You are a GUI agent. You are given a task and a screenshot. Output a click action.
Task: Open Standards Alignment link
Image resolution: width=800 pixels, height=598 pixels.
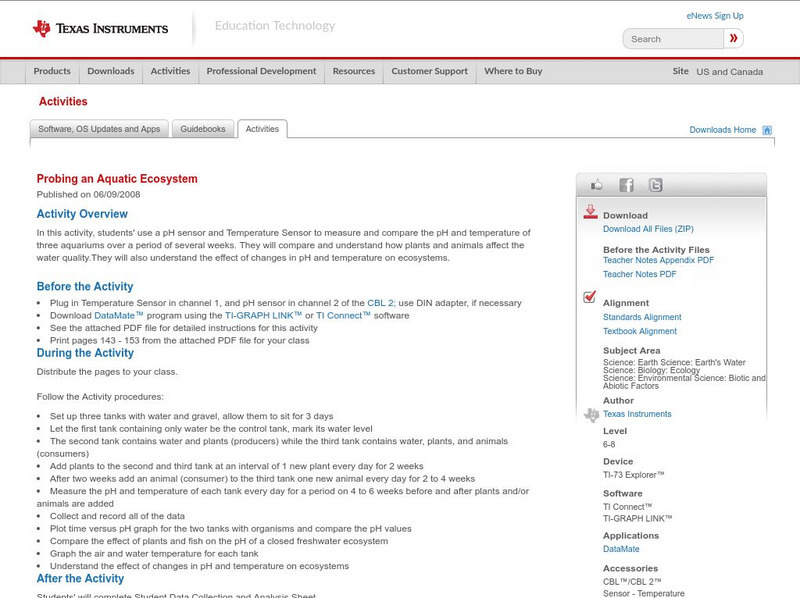tap(642, 317)
